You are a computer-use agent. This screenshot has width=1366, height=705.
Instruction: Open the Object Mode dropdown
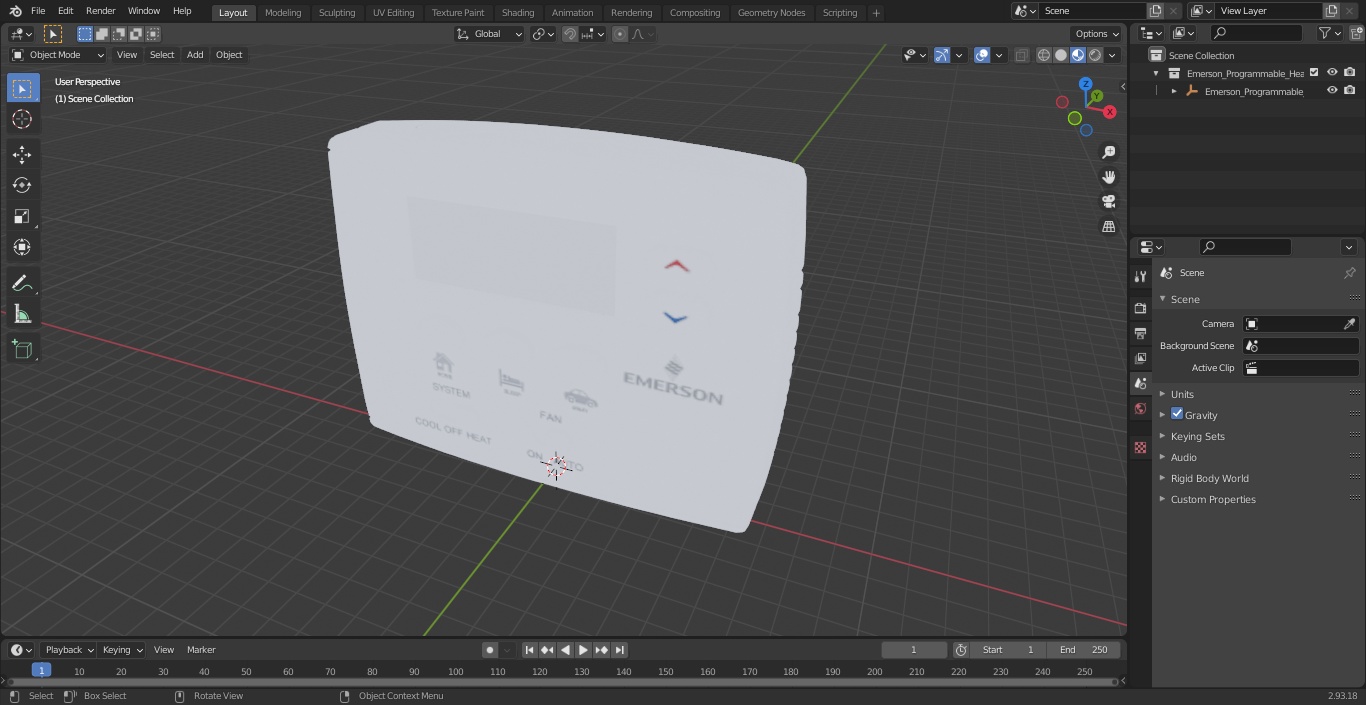pyautogui.click(x=58, y=55)
